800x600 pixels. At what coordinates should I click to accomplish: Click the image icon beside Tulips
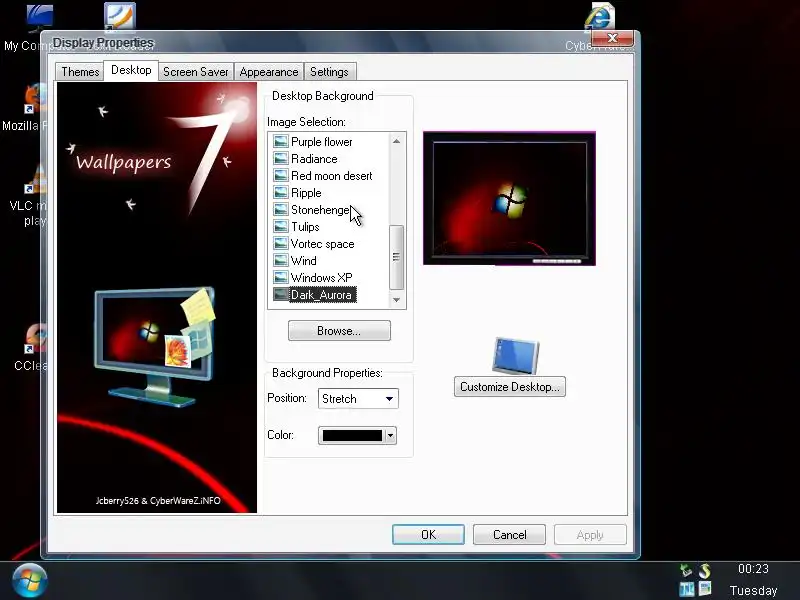281,227
